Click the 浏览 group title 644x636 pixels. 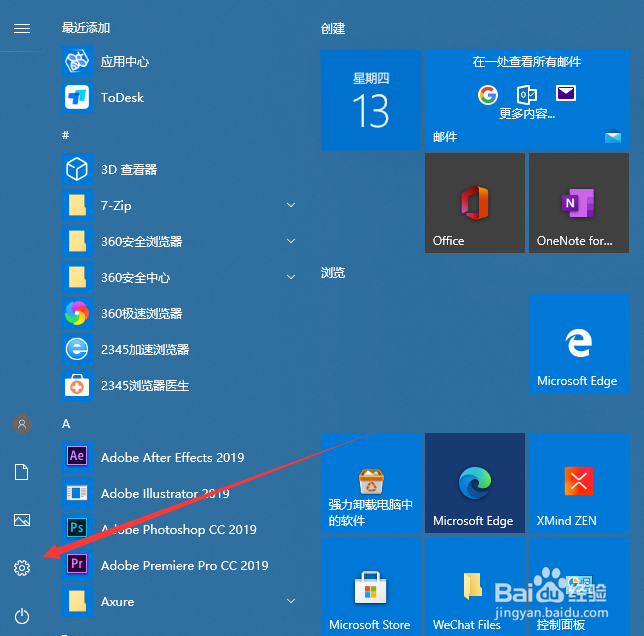(333, 273)
